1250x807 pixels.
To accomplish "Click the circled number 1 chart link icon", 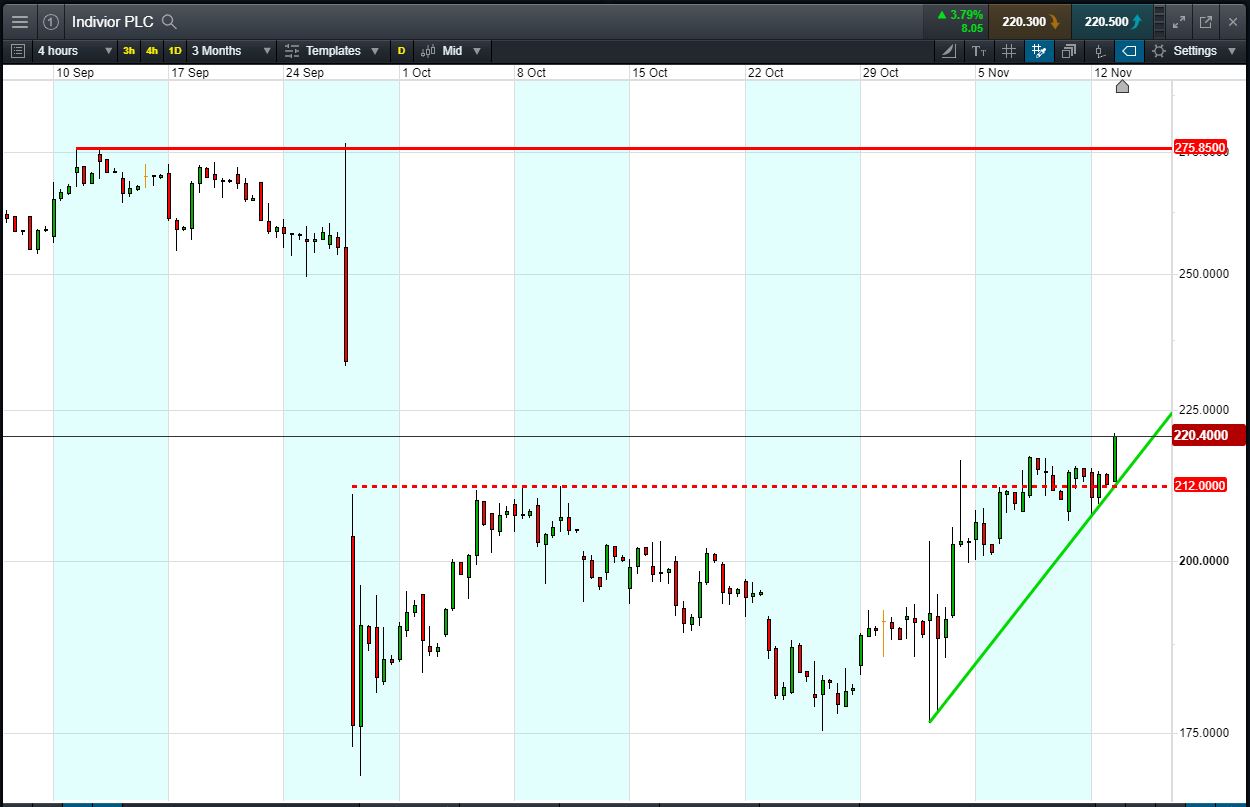I will click(x=51, y=21).
